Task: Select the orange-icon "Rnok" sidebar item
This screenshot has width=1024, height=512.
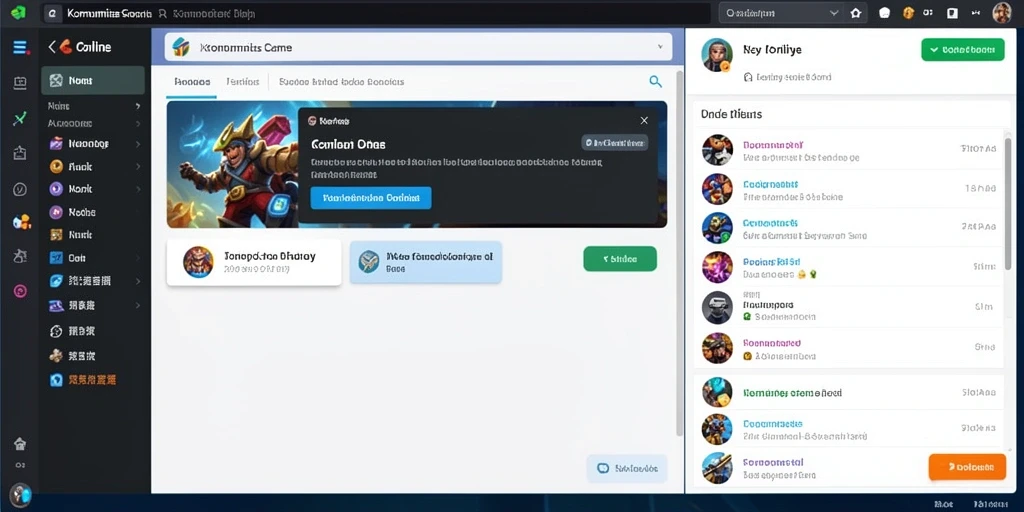Action: [92, 167]
